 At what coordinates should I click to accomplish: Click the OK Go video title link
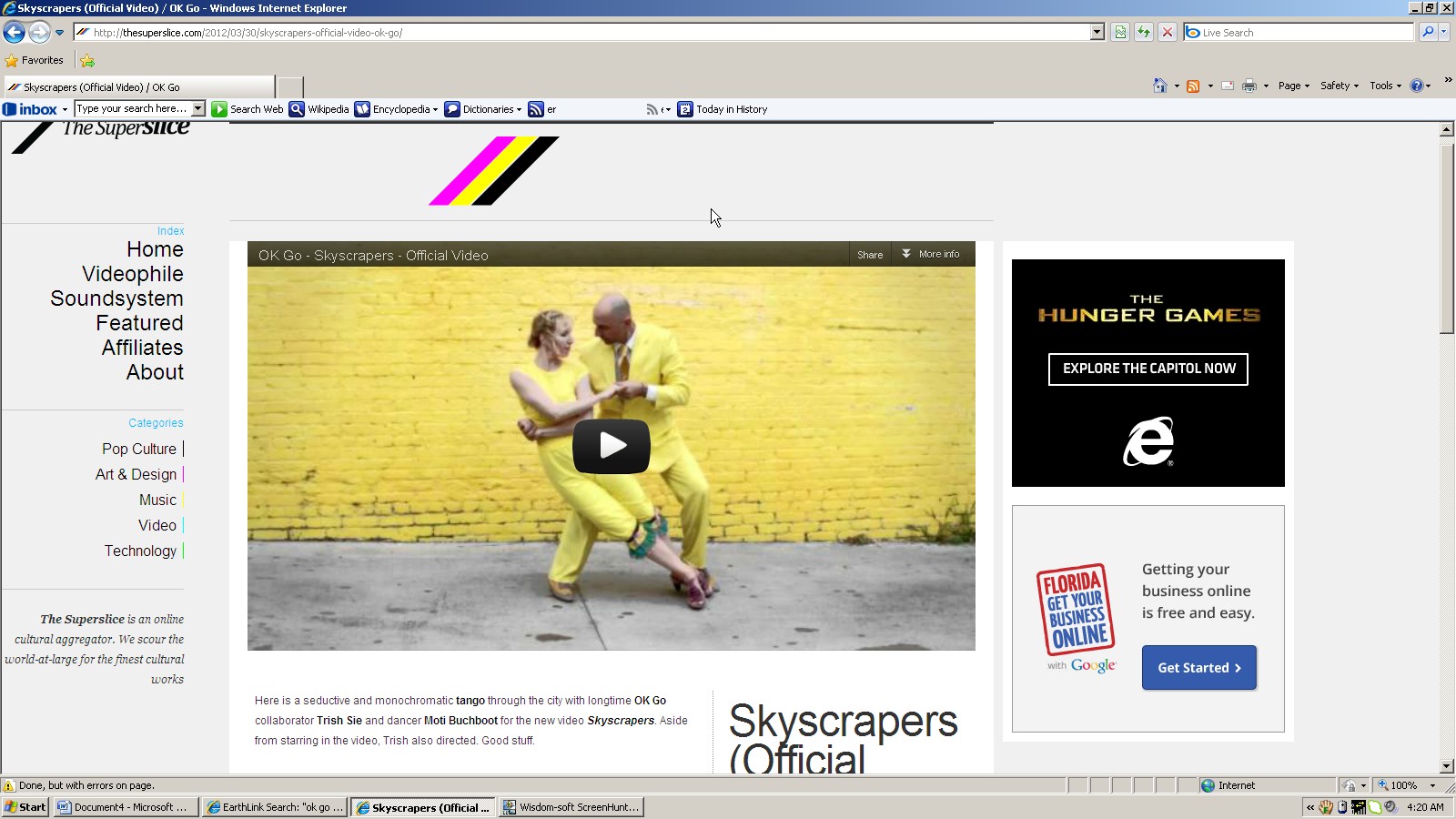[373, 256]
